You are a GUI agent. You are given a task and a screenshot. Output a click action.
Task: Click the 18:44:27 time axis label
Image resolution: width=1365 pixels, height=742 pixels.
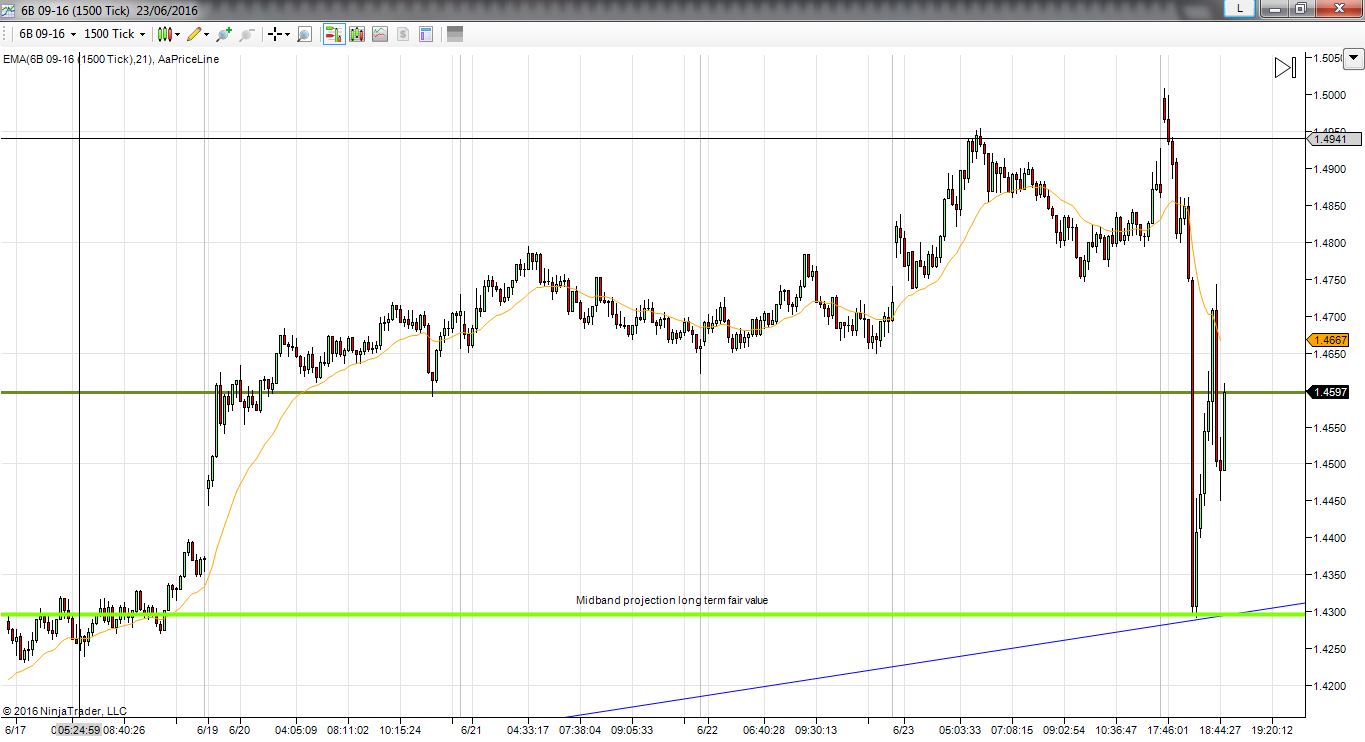coord(1221,730)
